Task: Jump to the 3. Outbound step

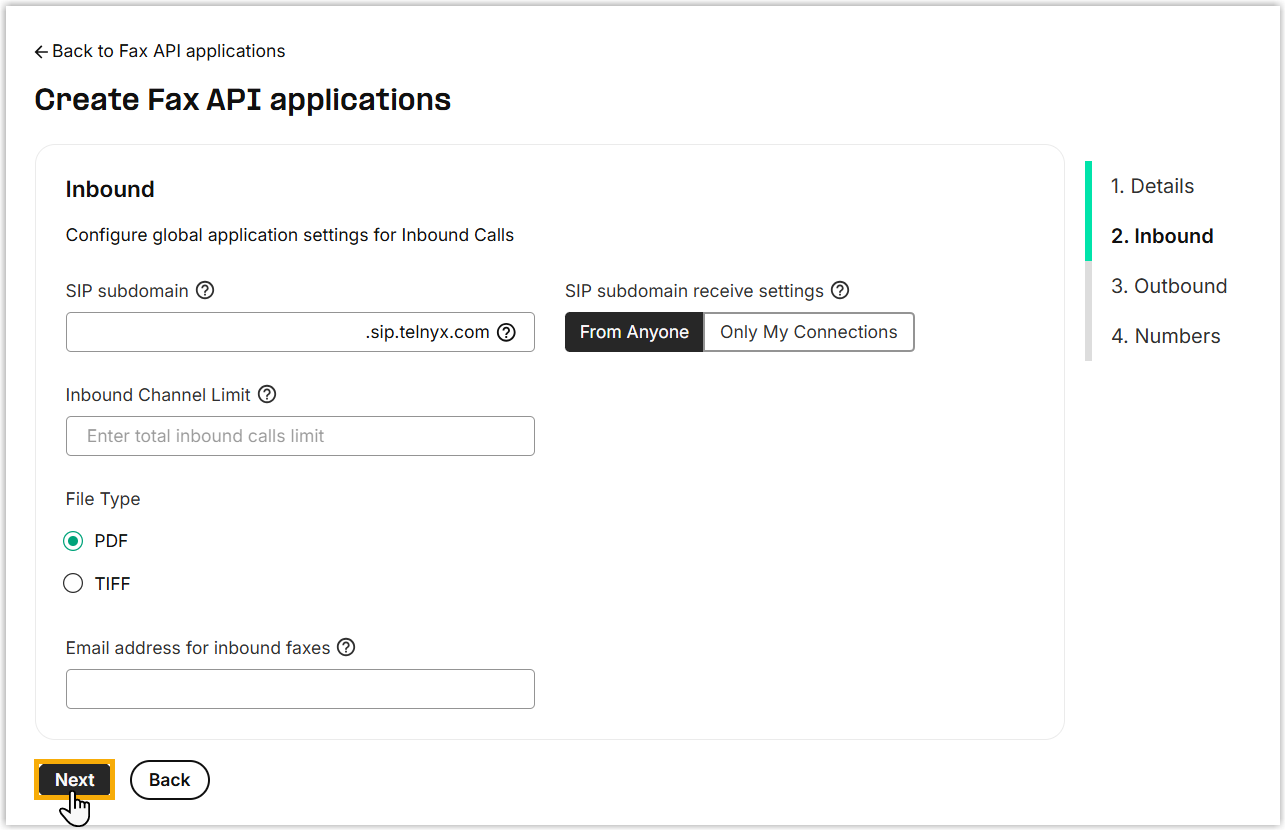Action: click(x=1168, y=286)
